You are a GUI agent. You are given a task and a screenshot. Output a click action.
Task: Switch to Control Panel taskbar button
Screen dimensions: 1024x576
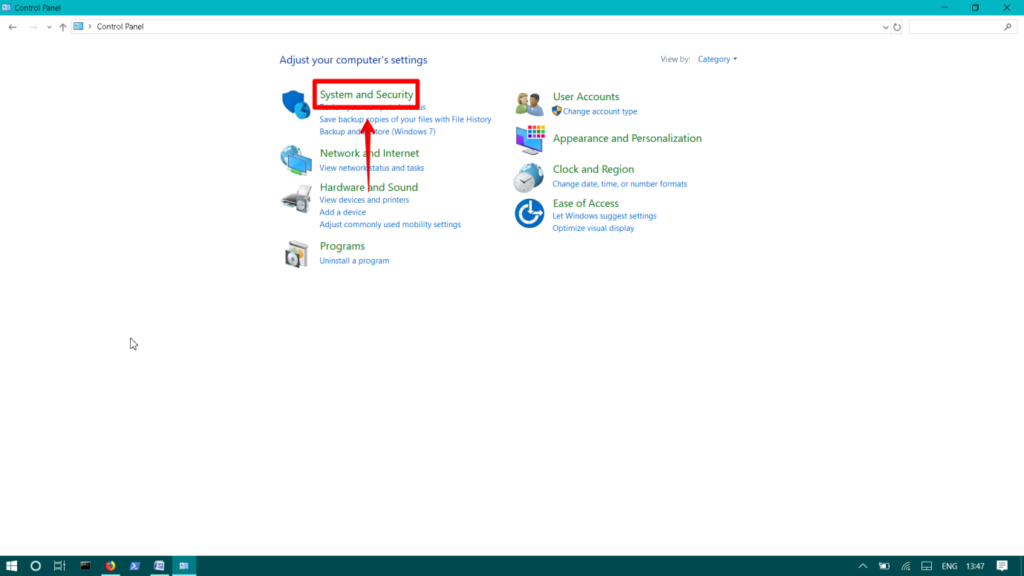(x=184, y=566)
